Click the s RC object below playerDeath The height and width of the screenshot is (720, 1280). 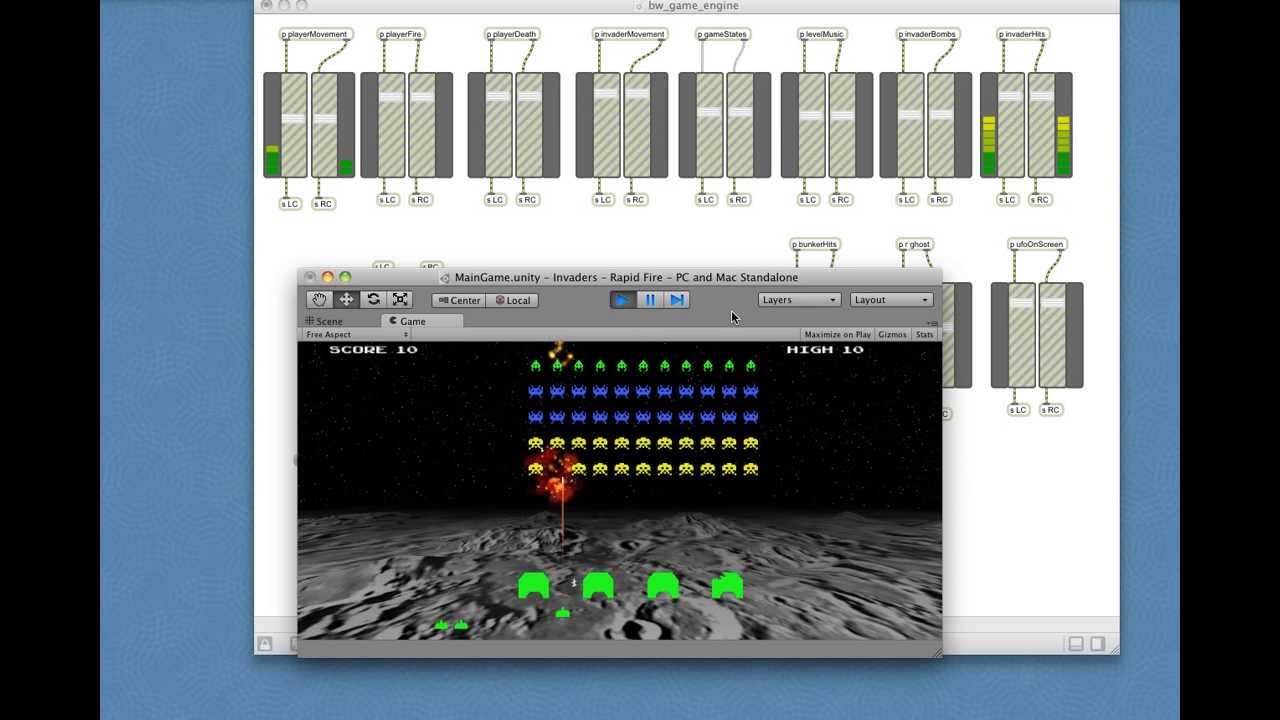527,200
